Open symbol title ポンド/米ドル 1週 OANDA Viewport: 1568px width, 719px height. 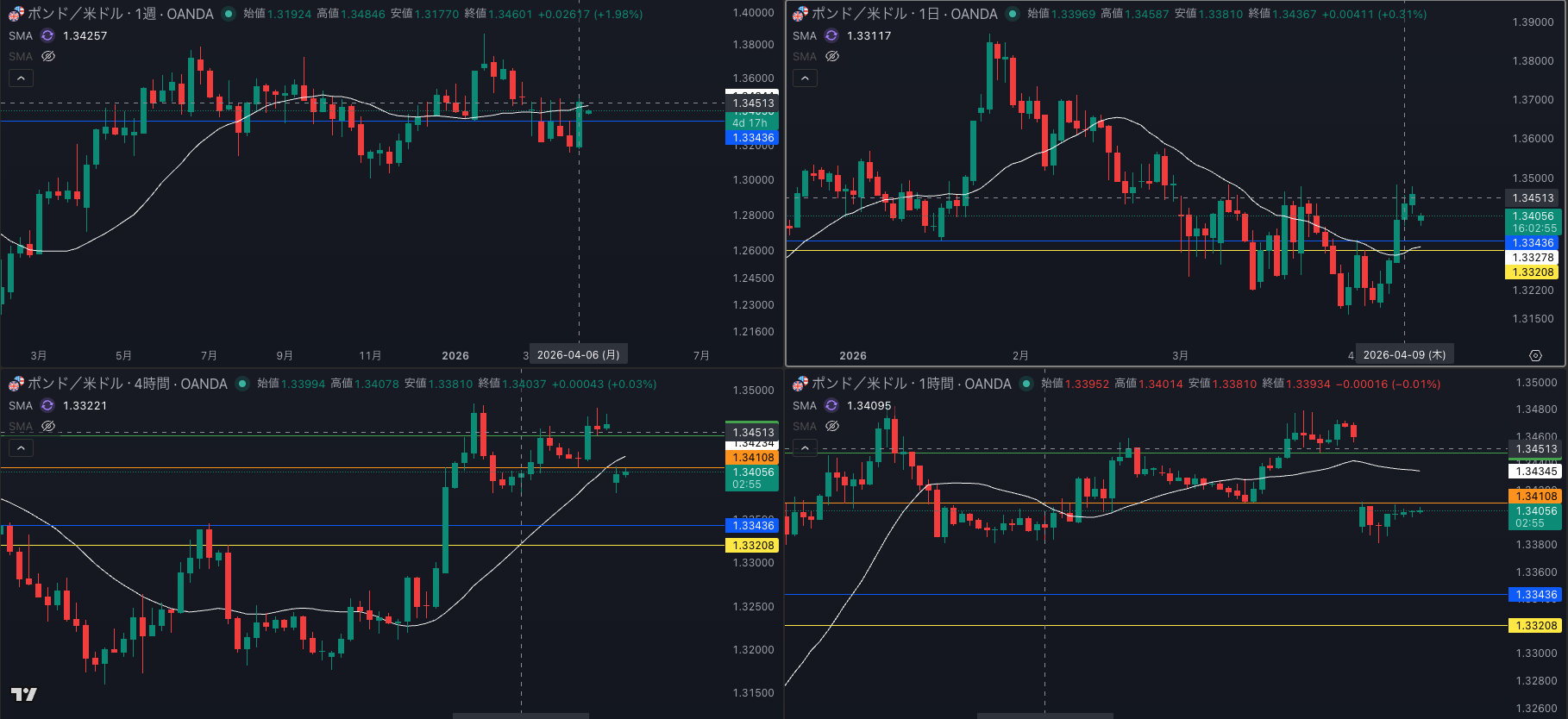[x=120, y=14]
